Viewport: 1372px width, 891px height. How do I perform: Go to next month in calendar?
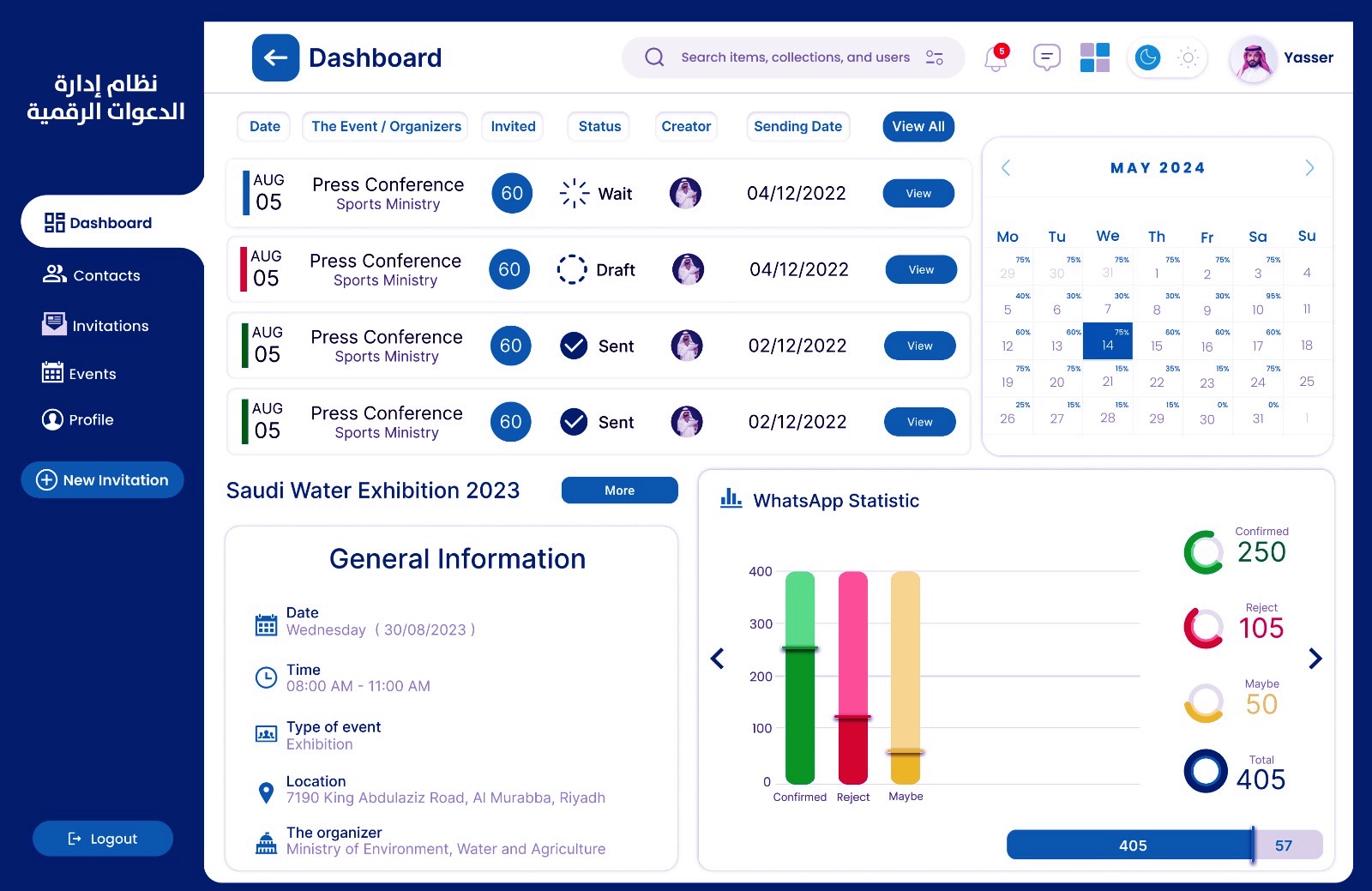coord(1309,168)
